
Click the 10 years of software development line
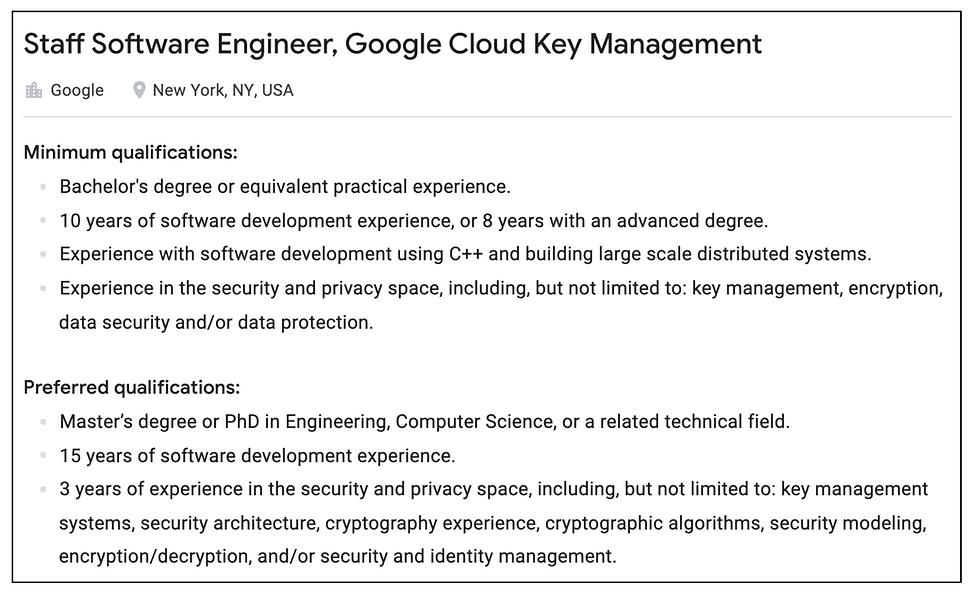click(x=414, y=221)
